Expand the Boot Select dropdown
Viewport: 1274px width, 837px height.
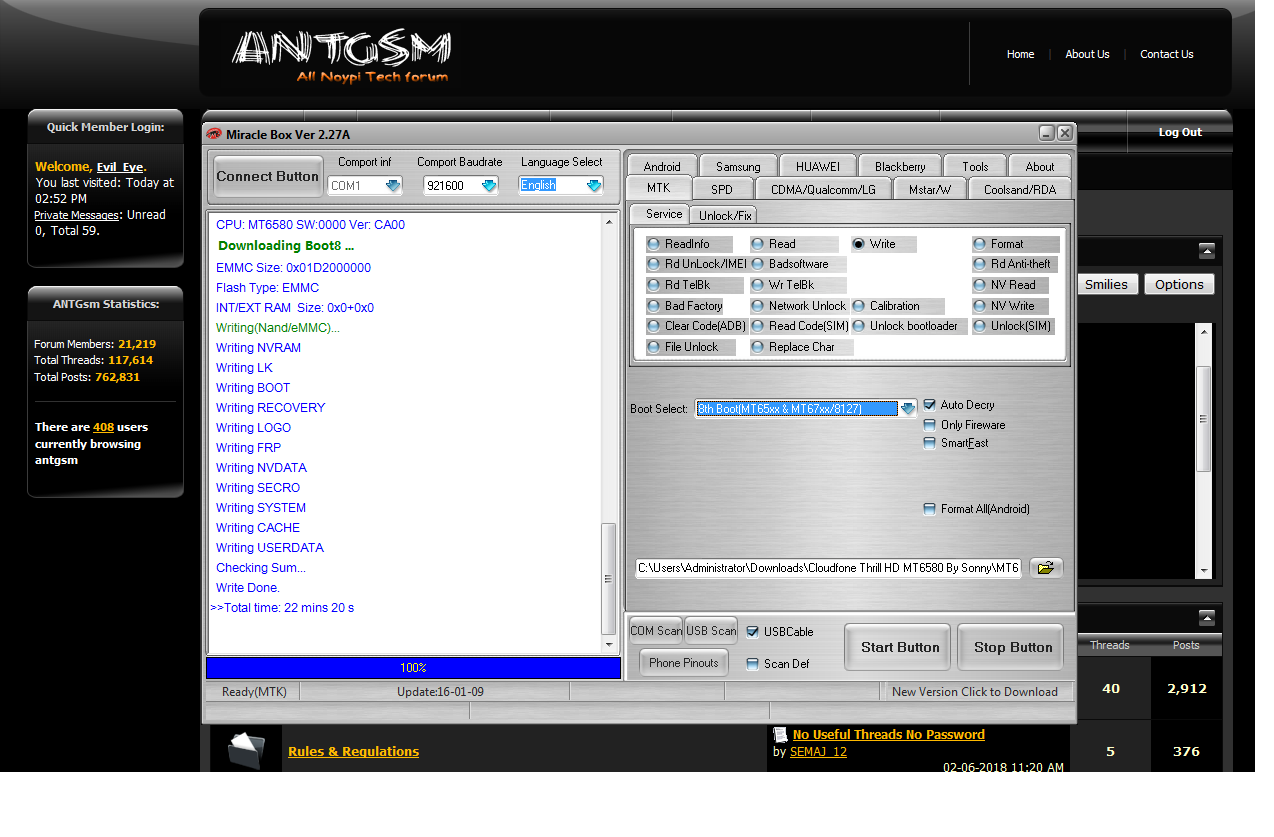[x=907, y=408]
